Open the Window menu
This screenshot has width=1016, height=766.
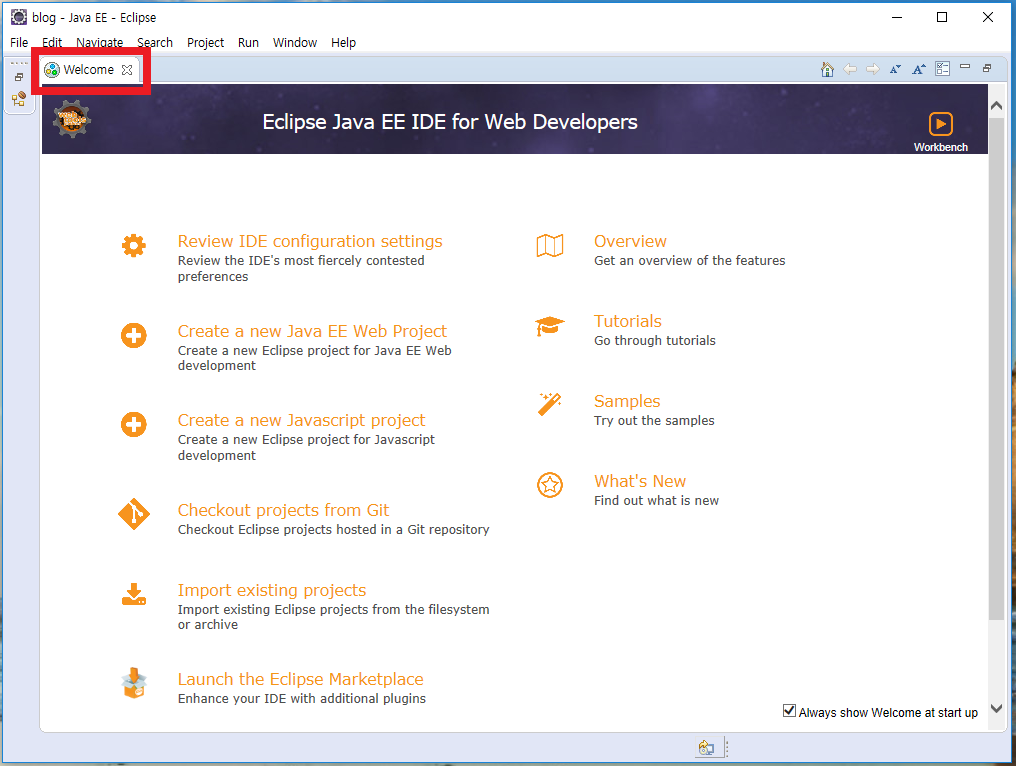coord(295,43)
